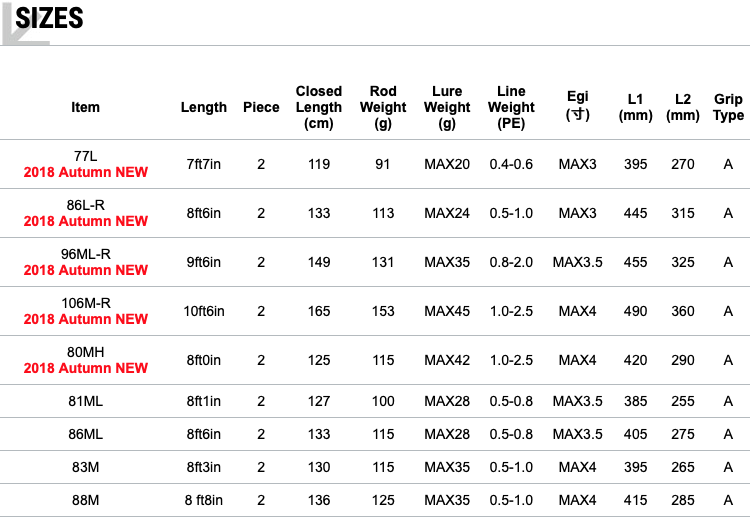This screenshot has width=750, height=523.
Task: Click the 106M-R item name
Action: click(86, 303)
